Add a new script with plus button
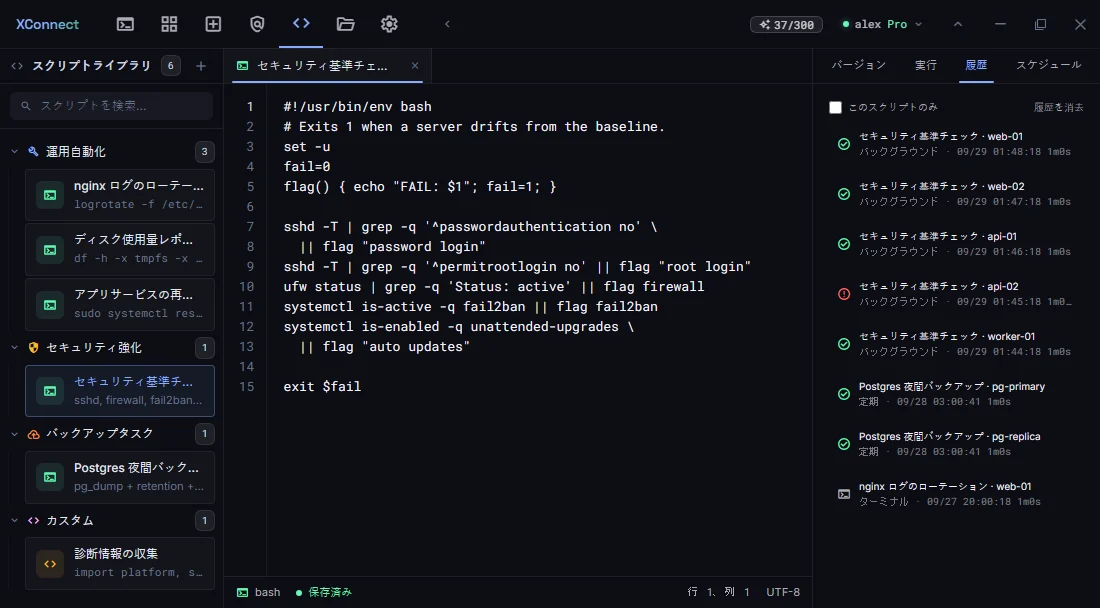The image size is (1100, 608). coord(201,66)
